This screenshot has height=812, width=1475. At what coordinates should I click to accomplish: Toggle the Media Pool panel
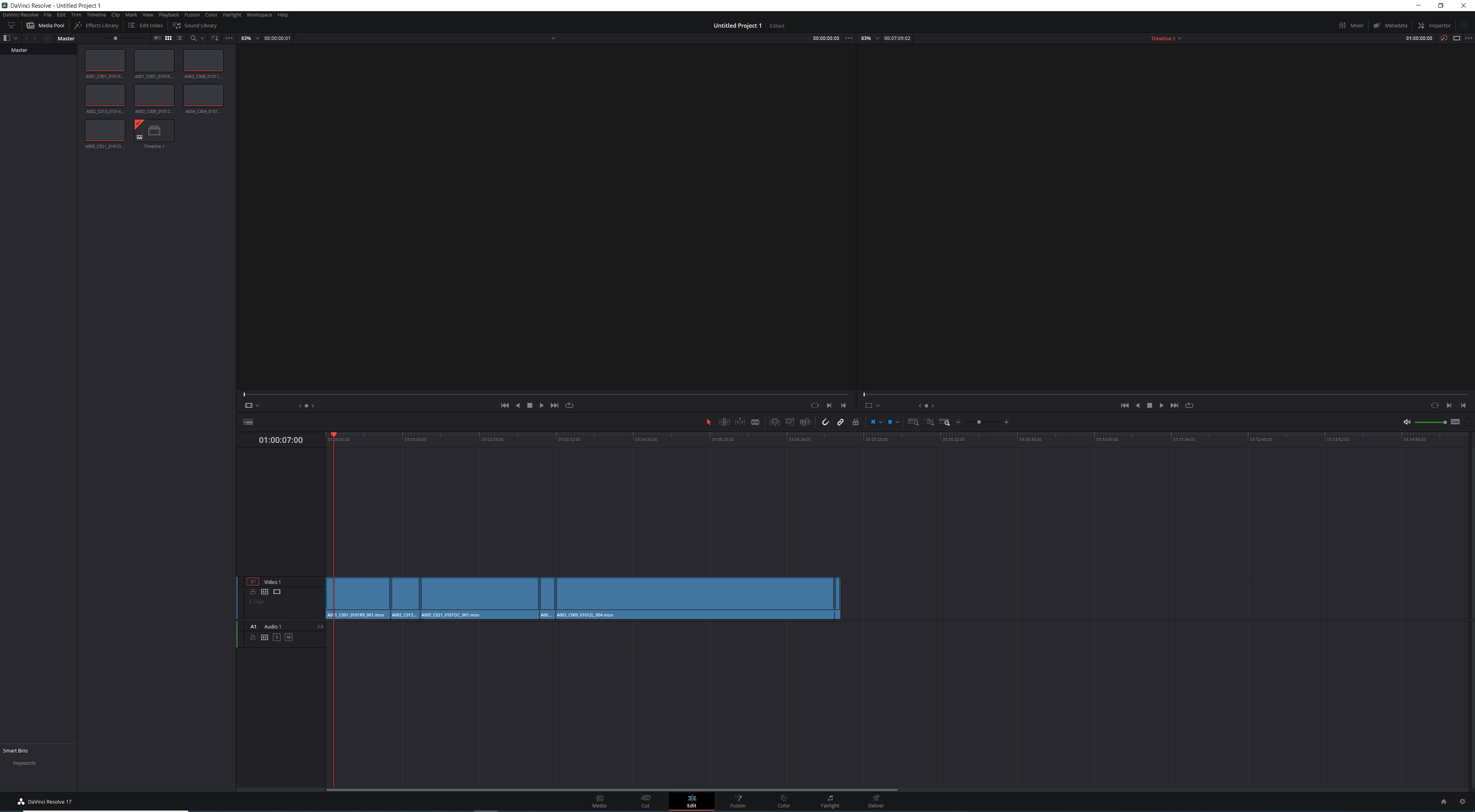coord(45,25)
